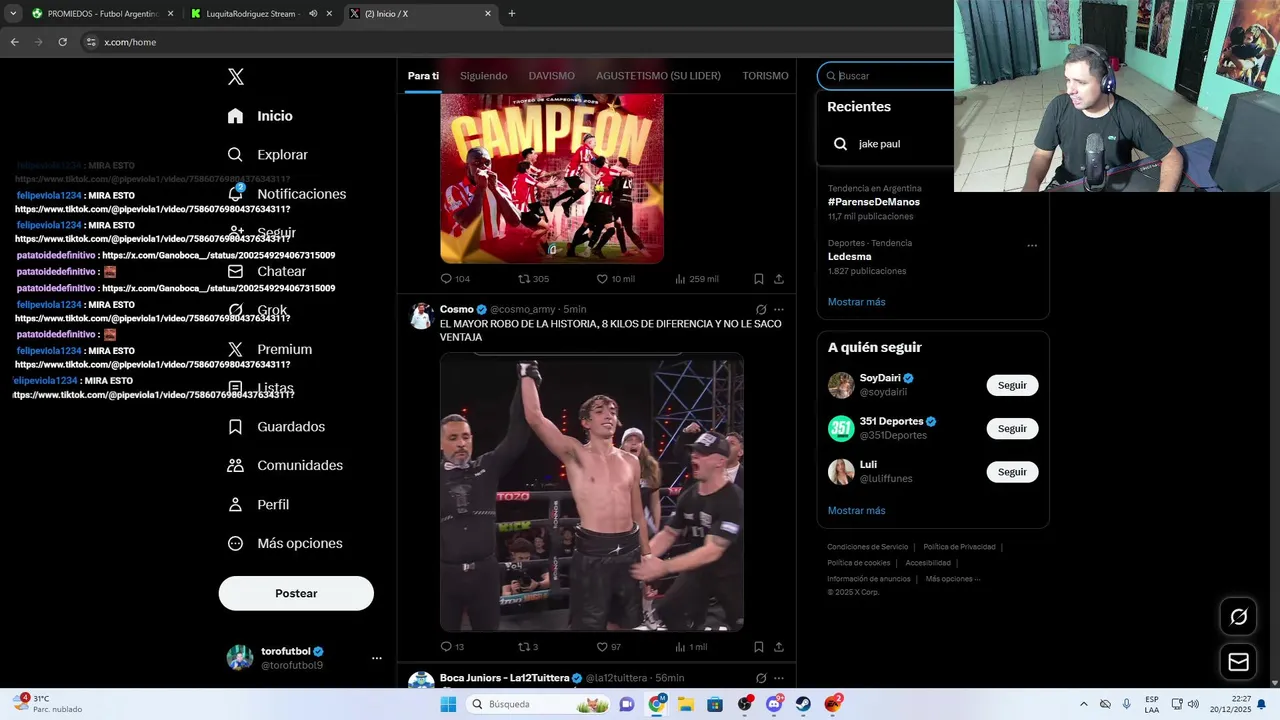Share the Cosmo post
Screen dimensions: 1280x720
pos(779,647)
